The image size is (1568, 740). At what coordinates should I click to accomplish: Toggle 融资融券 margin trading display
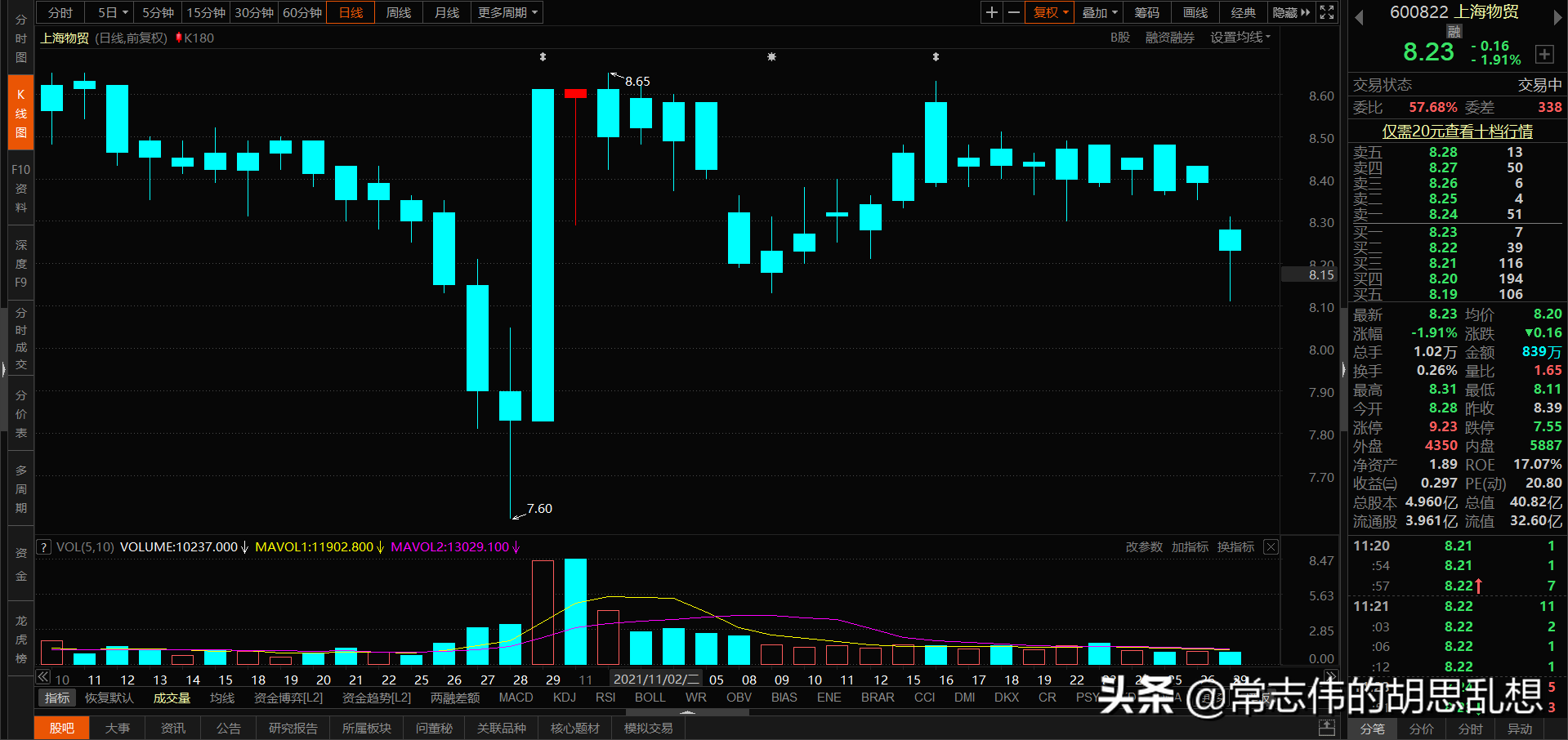tap(1169, 38)
